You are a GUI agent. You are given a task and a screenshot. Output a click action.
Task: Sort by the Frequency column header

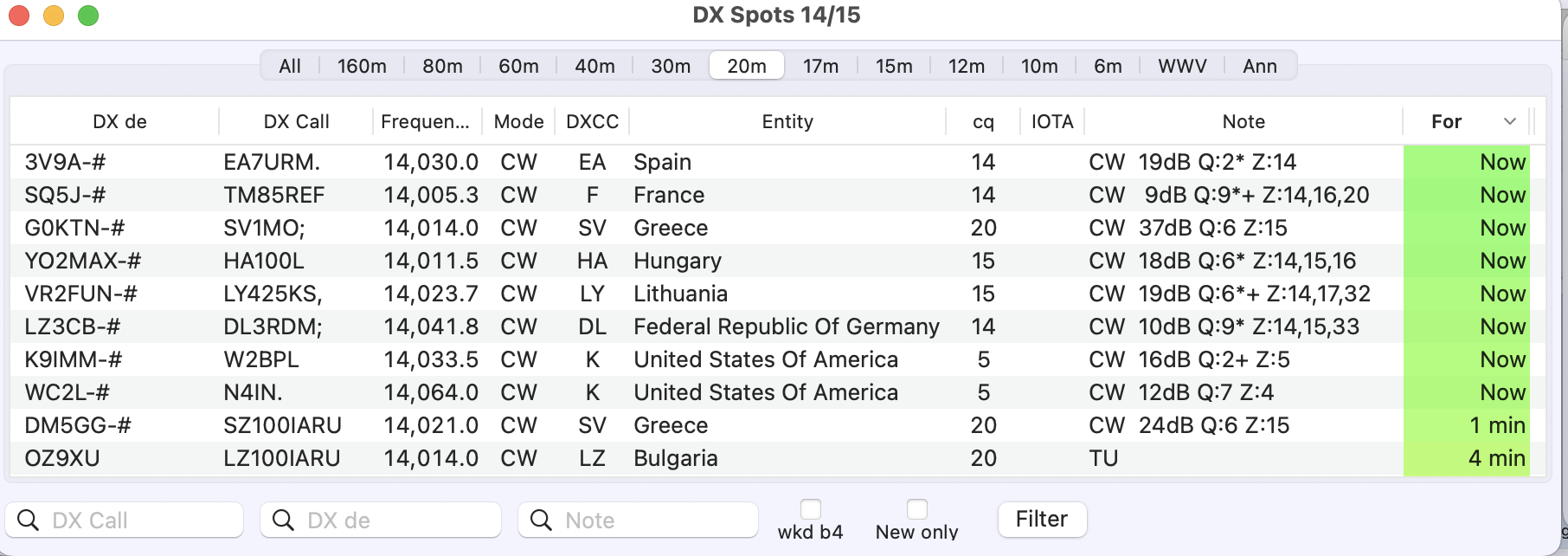pos(425,121)
